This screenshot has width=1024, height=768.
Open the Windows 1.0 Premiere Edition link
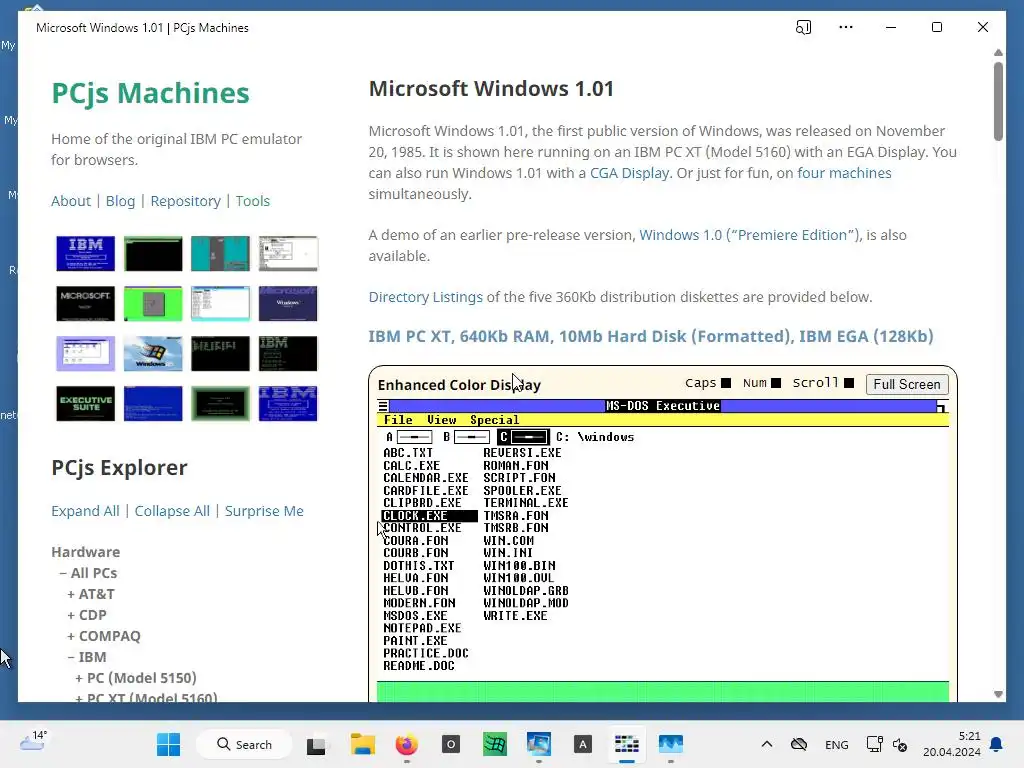click(x=747, y=234)
